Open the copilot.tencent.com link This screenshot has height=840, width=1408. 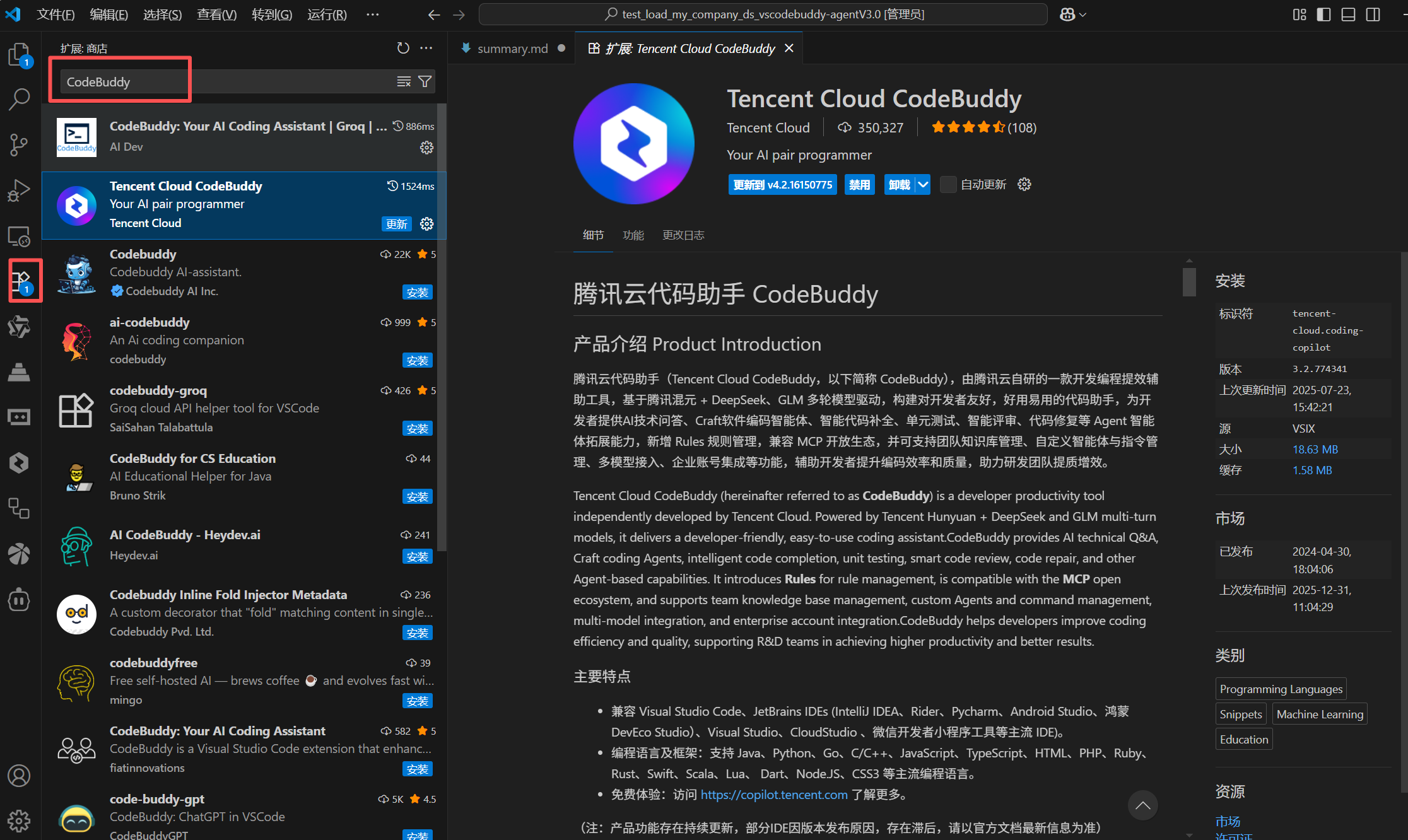point(773,795)
